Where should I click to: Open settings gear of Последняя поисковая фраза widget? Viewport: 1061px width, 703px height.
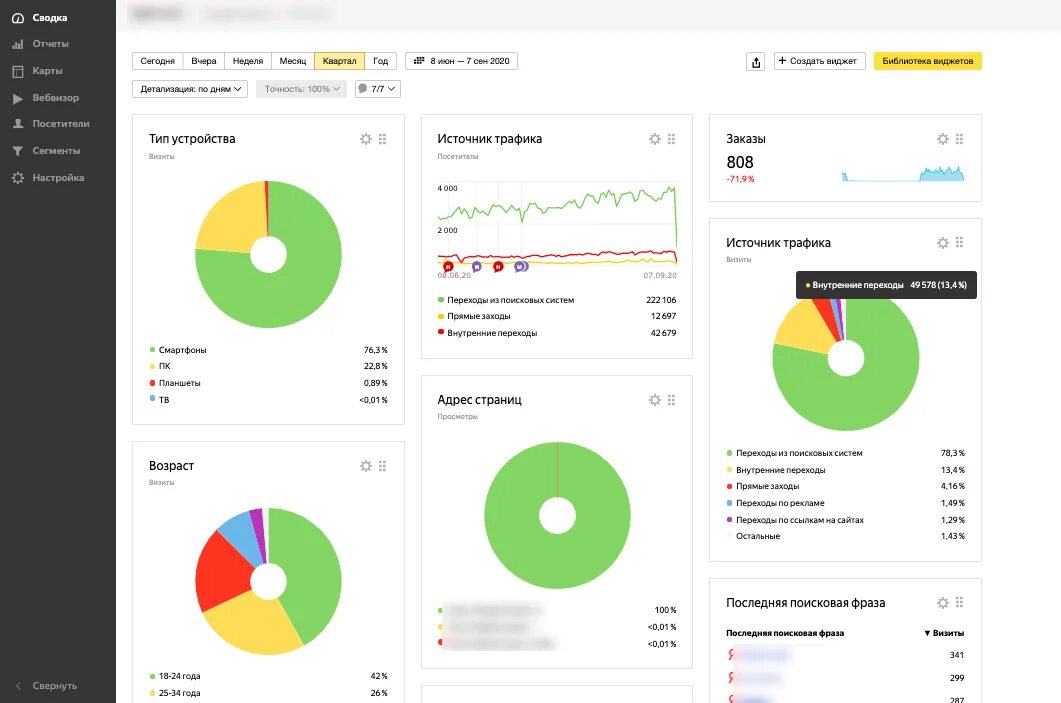coord(943,602)
